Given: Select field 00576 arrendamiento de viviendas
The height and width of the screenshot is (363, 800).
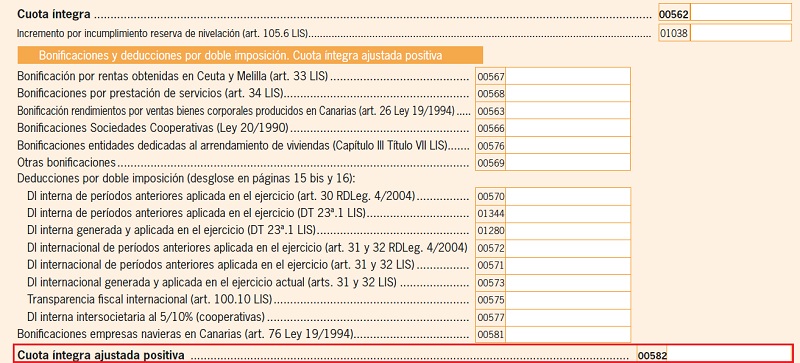Looking at the screenshot, I should (x=568, y=146).
